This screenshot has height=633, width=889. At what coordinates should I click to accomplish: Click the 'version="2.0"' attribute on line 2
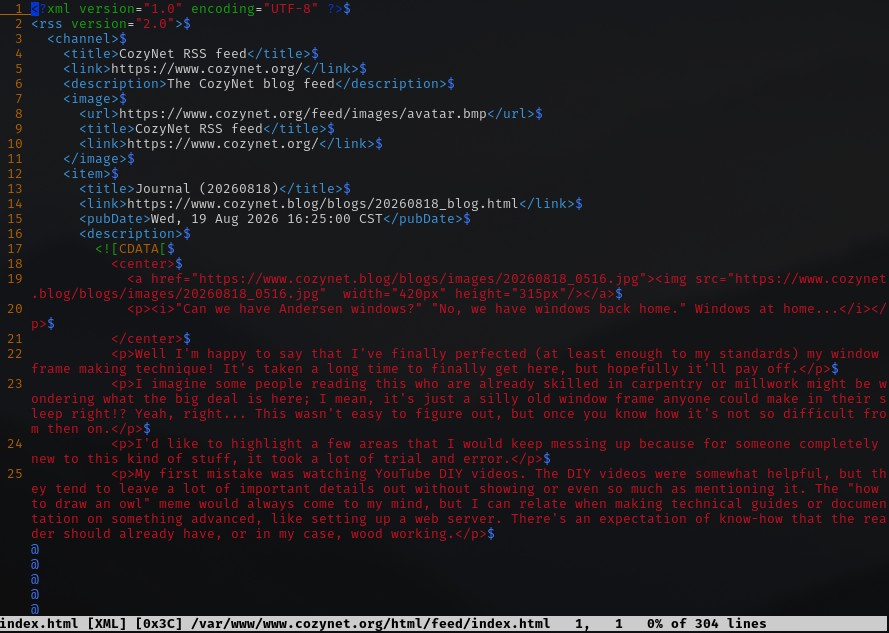tap(123, 24)
